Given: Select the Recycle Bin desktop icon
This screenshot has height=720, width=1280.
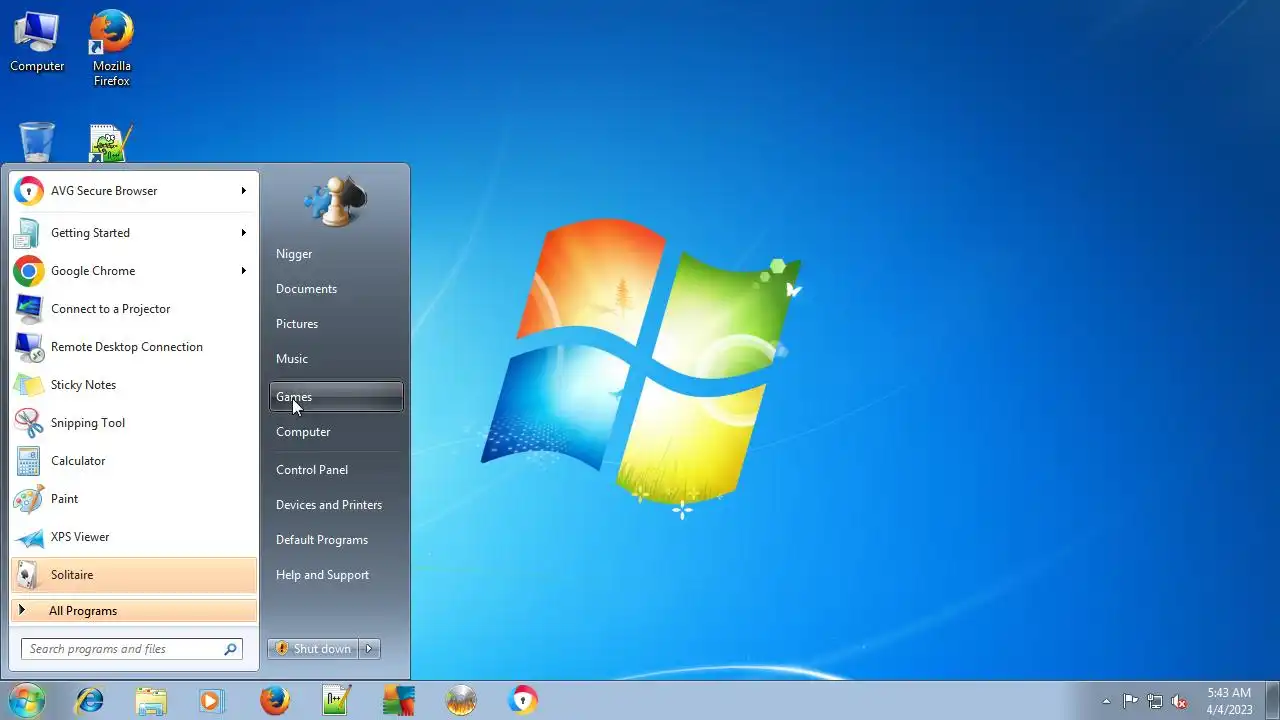Looking at the screenshot, I should click(37, 142).
